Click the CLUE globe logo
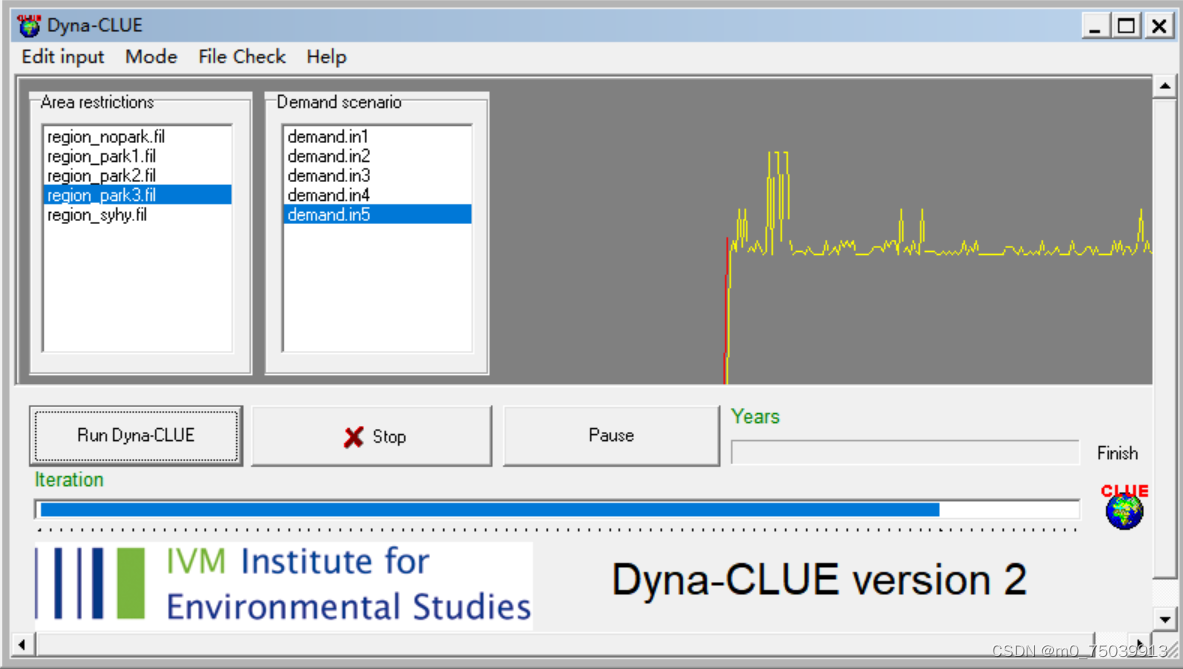 pos(1123,510)
